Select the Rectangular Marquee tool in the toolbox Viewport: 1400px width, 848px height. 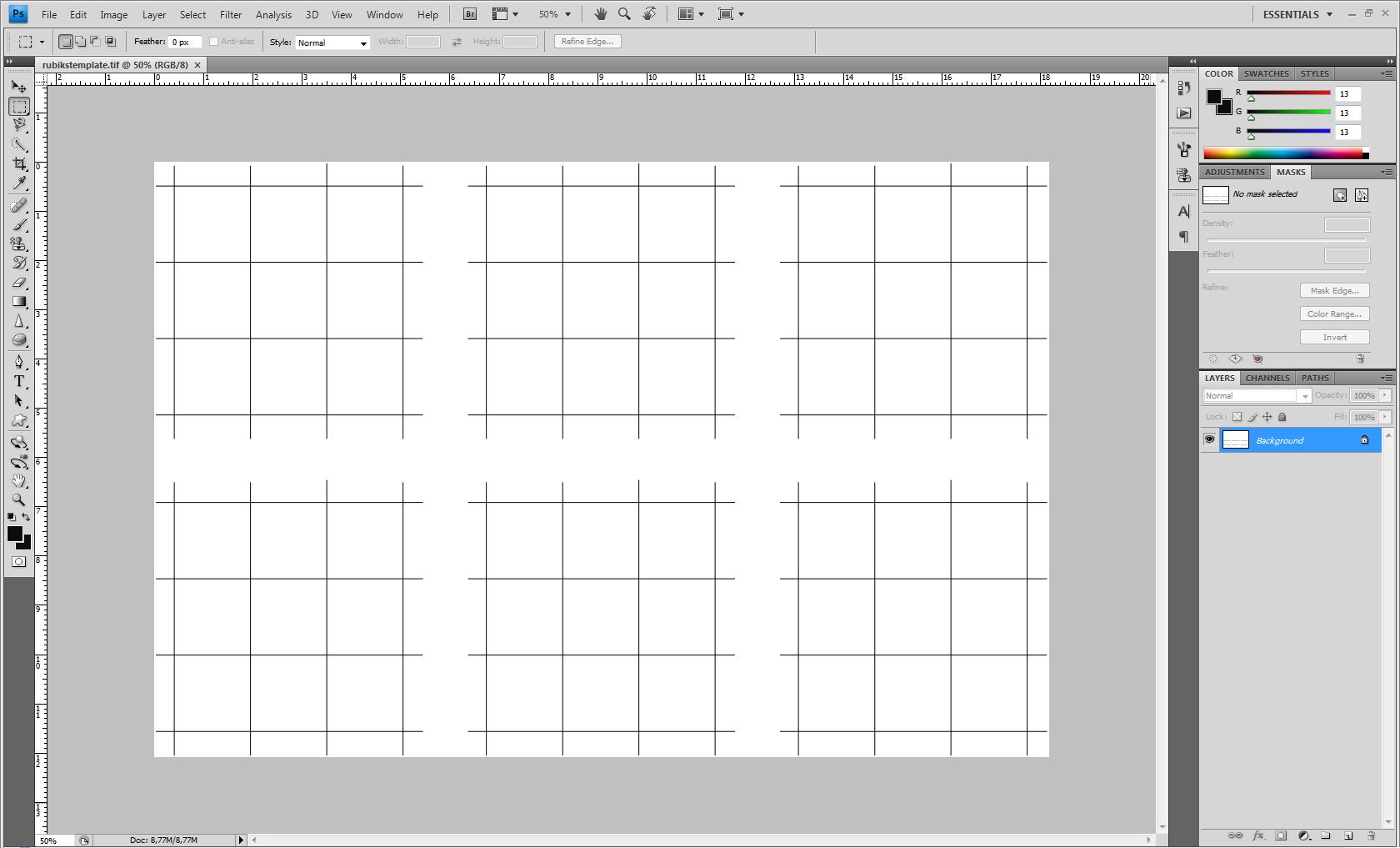pos(19,107)
